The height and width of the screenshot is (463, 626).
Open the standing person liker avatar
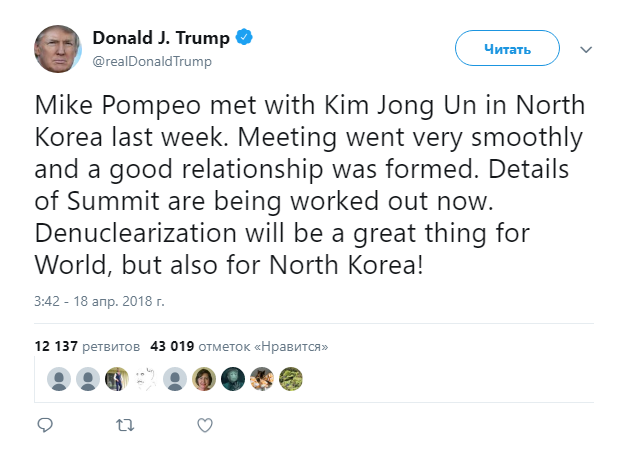tap(117, 379)
